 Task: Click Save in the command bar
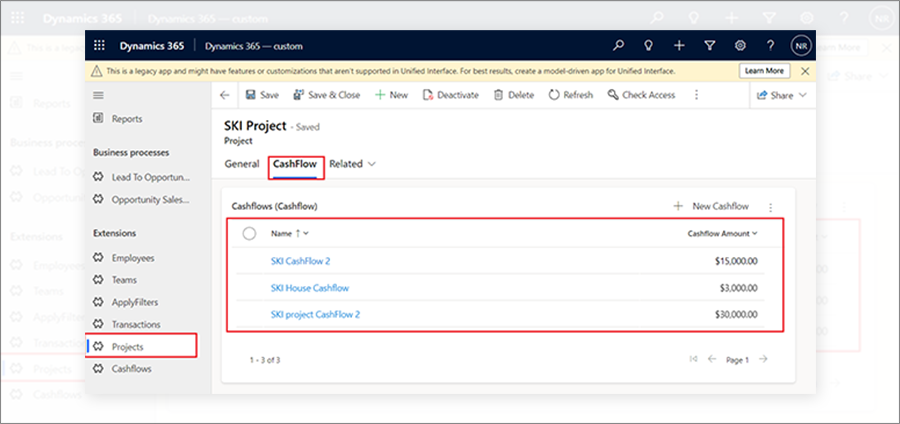pyautogui.click(x=262, y=95)
